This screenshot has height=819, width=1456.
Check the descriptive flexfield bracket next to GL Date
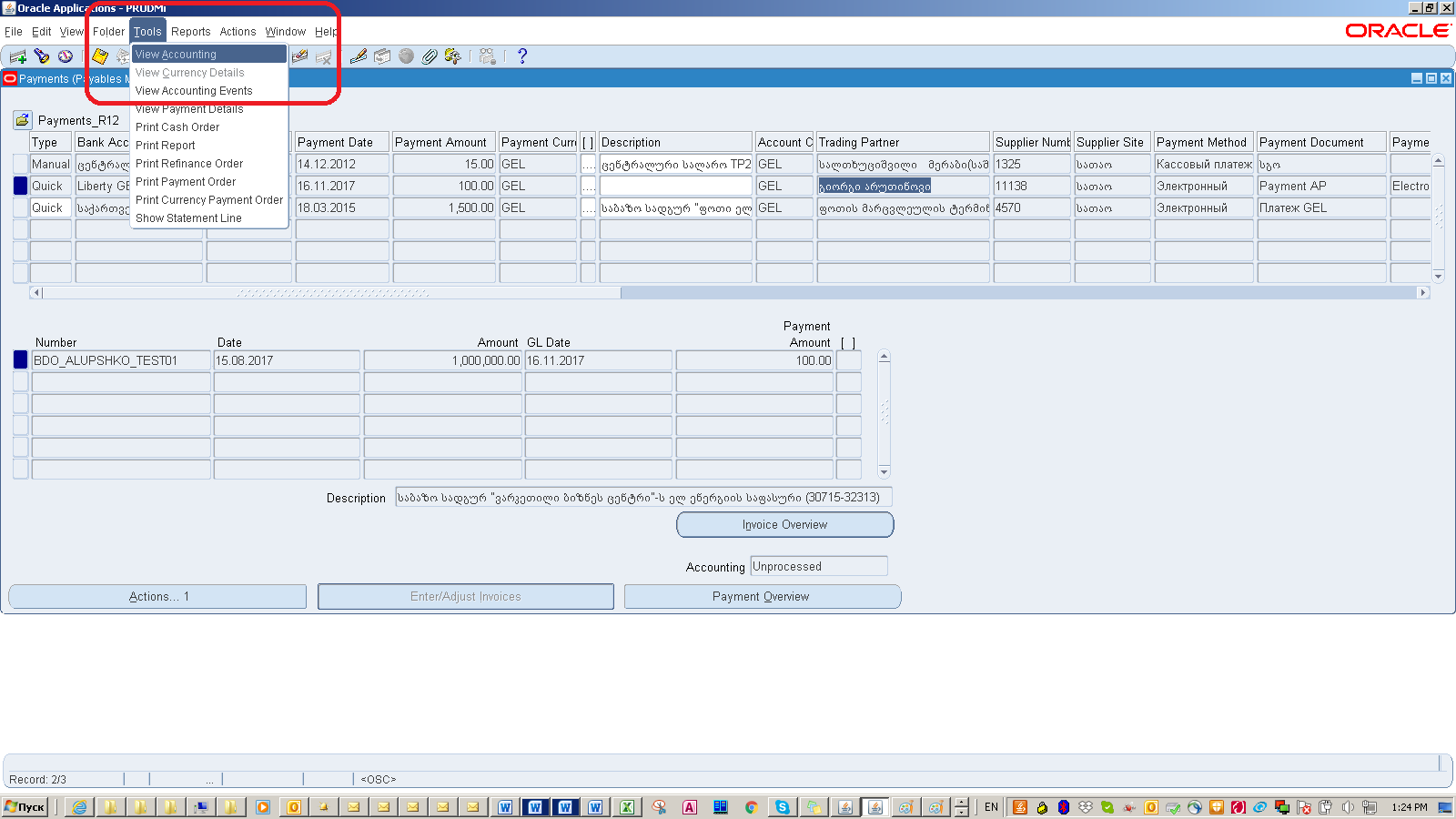[x=848, y=359]
